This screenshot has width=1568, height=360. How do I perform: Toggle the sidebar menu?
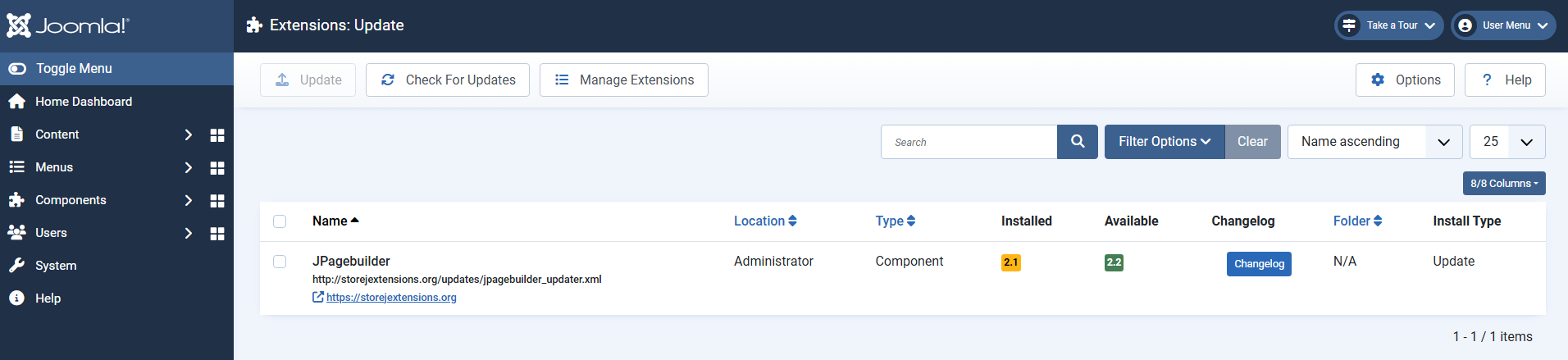tap(116, 69)
